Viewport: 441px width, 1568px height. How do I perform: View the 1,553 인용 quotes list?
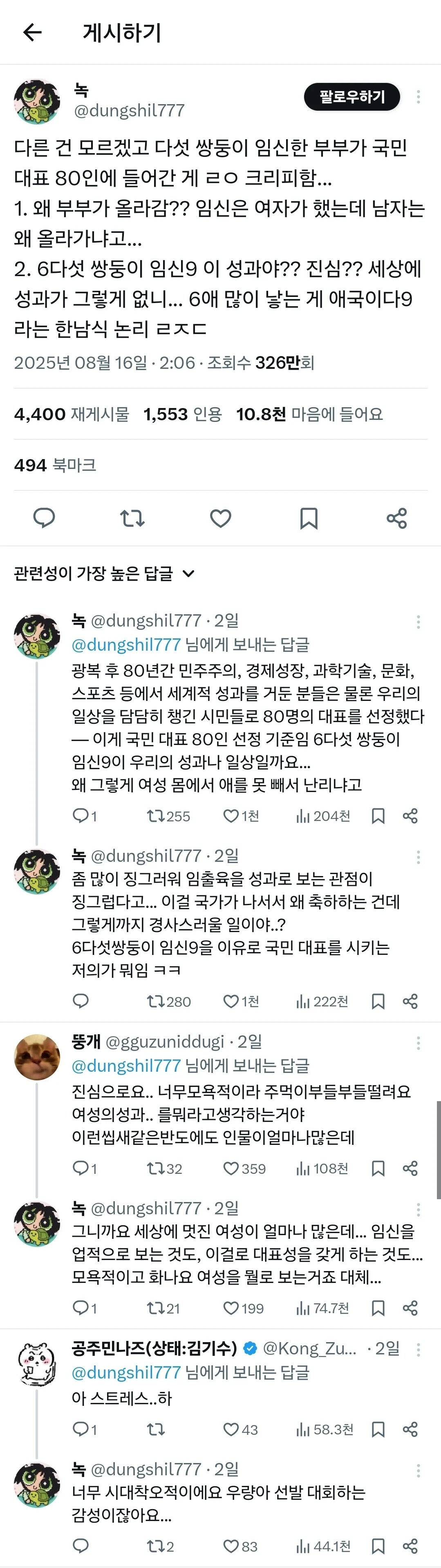[182, 415]
